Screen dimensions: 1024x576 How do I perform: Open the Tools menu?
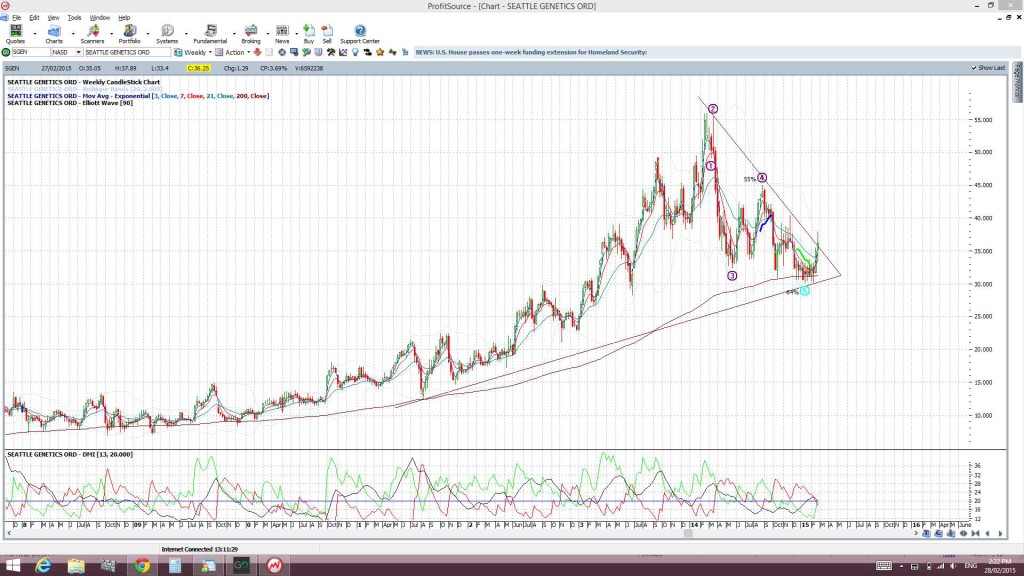point(74,18)
